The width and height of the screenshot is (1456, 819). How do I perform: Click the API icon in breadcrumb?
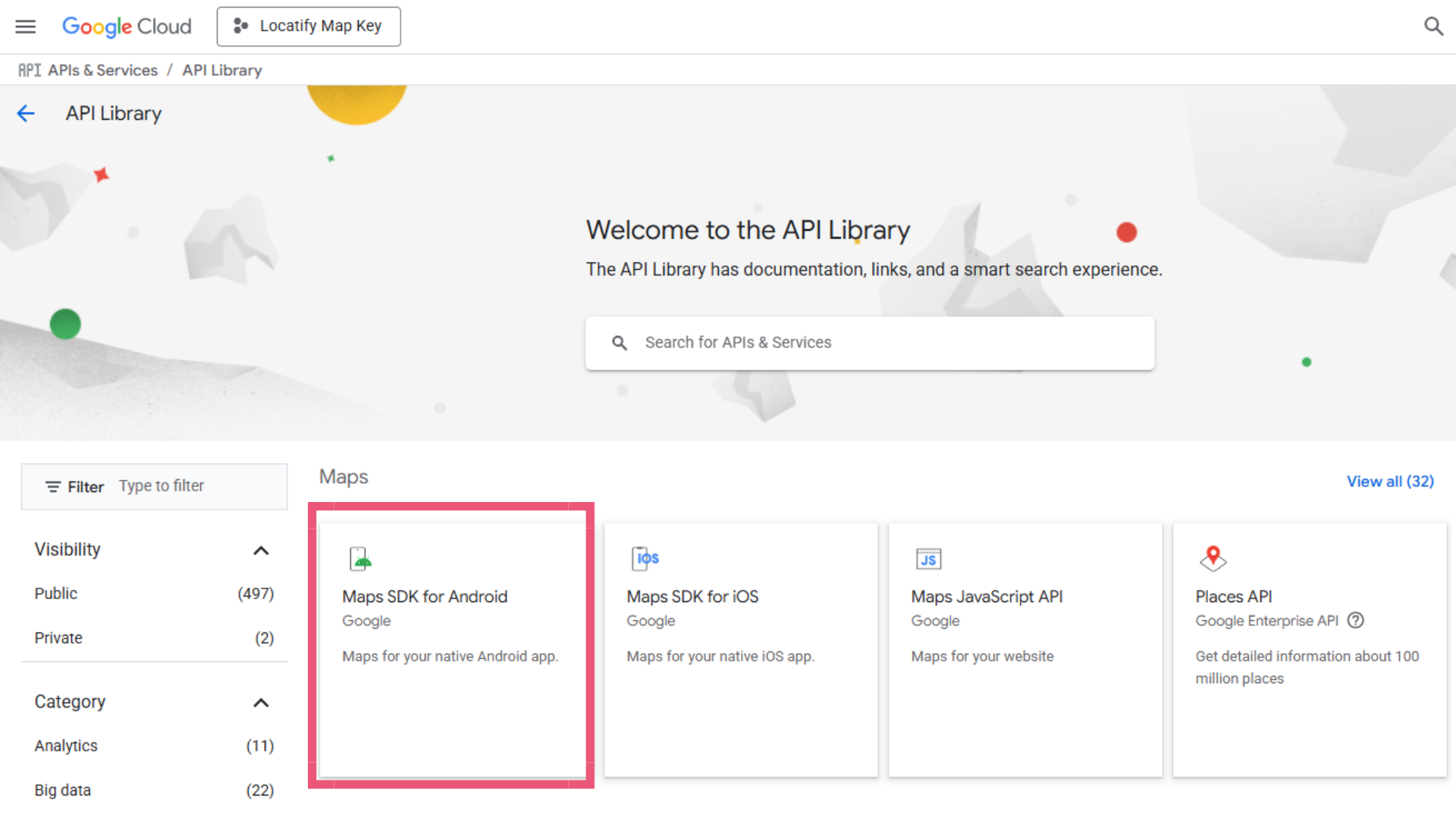(30, 71)
